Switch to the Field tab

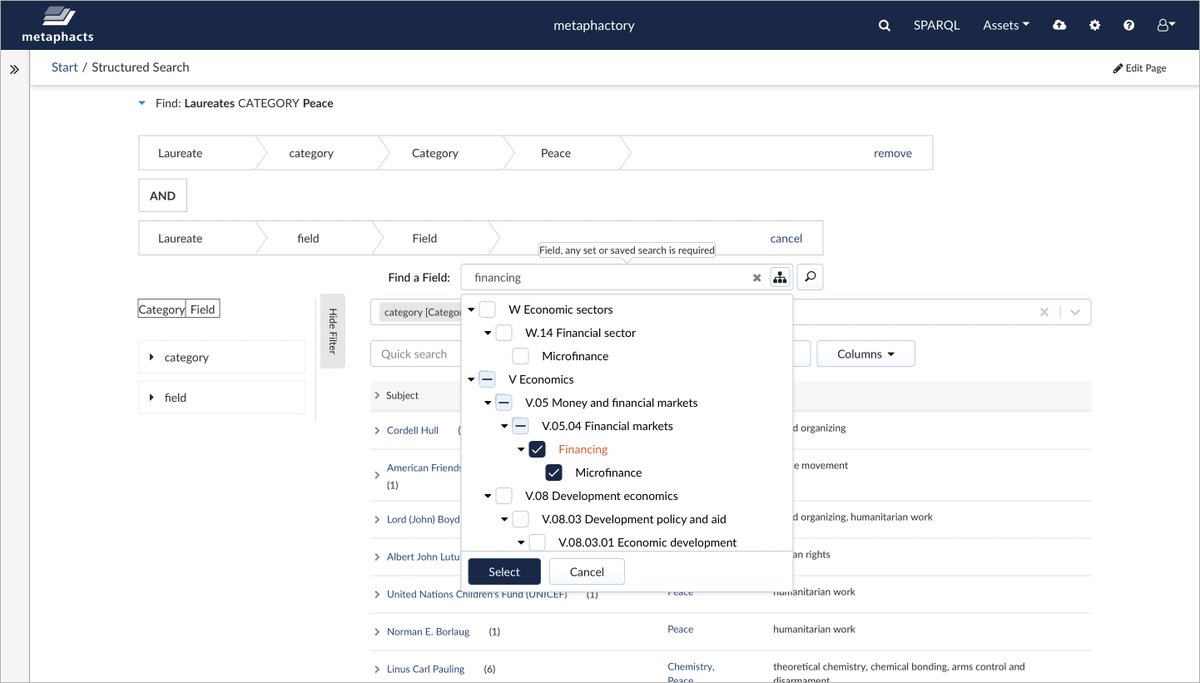coord(203,309)
